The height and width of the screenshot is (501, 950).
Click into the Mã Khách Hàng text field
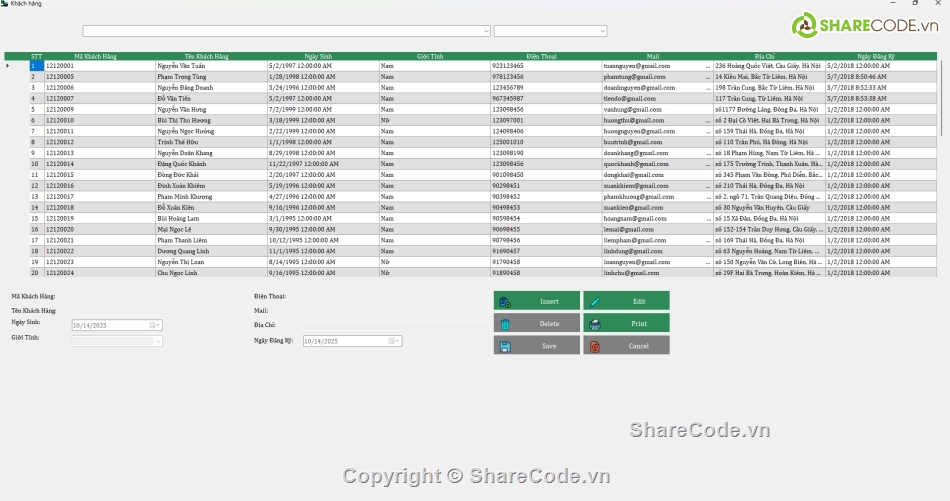coord(150,297)
